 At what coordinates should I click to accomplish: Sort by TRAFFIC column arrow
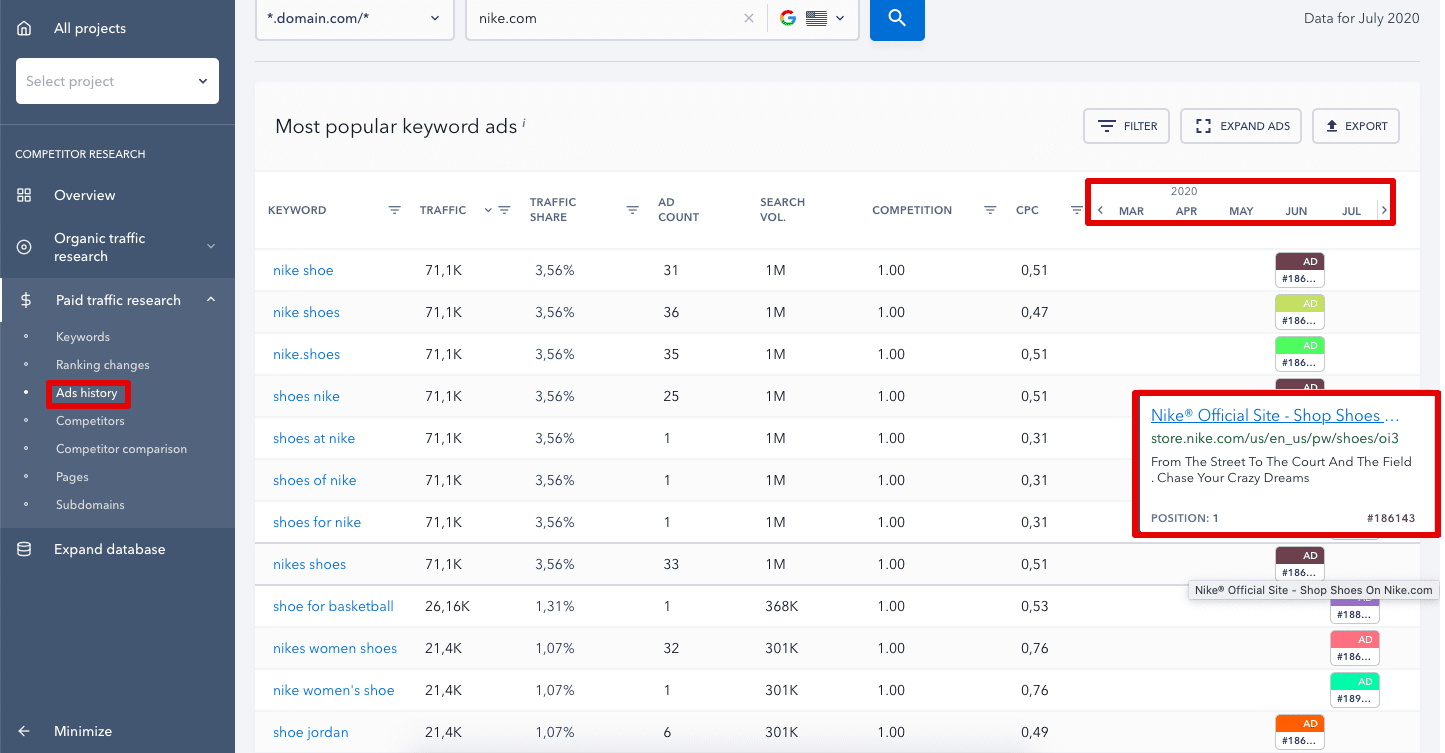coord(488,210)
